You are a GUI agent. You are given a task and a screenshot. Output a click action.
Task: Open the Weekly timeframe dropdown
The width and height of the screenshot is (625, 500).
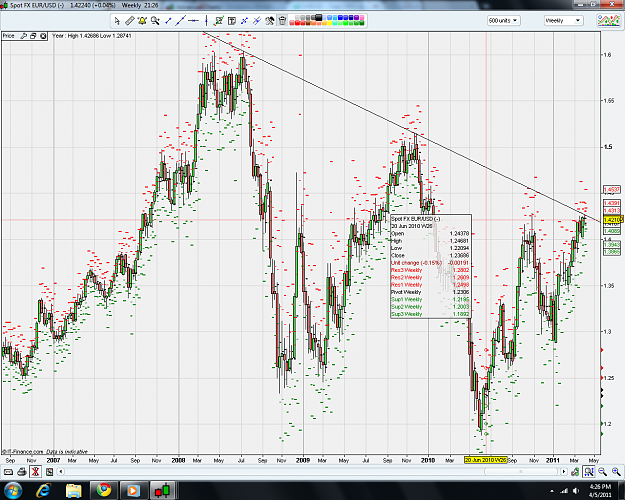click(x=564, y=20)
